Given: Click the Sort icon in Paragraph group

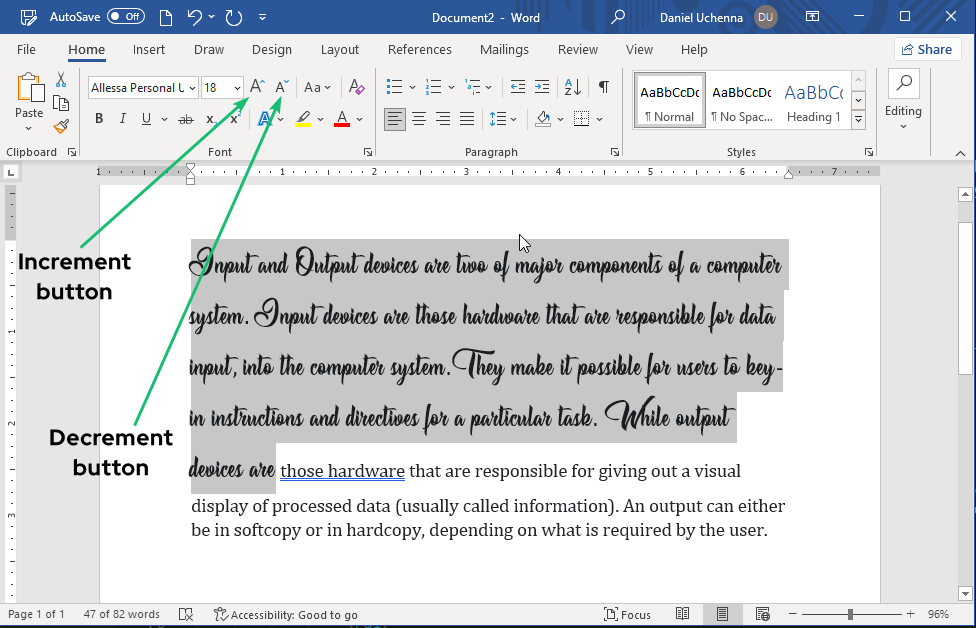Looking at the screenshot, I should pyautogui.click(x=571, y=87).
